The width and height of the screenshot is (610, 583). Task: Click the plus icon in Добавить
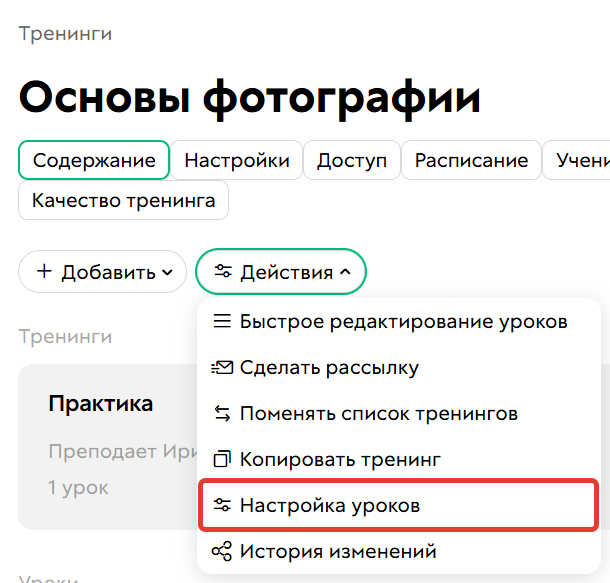click(x=44, y=271)
